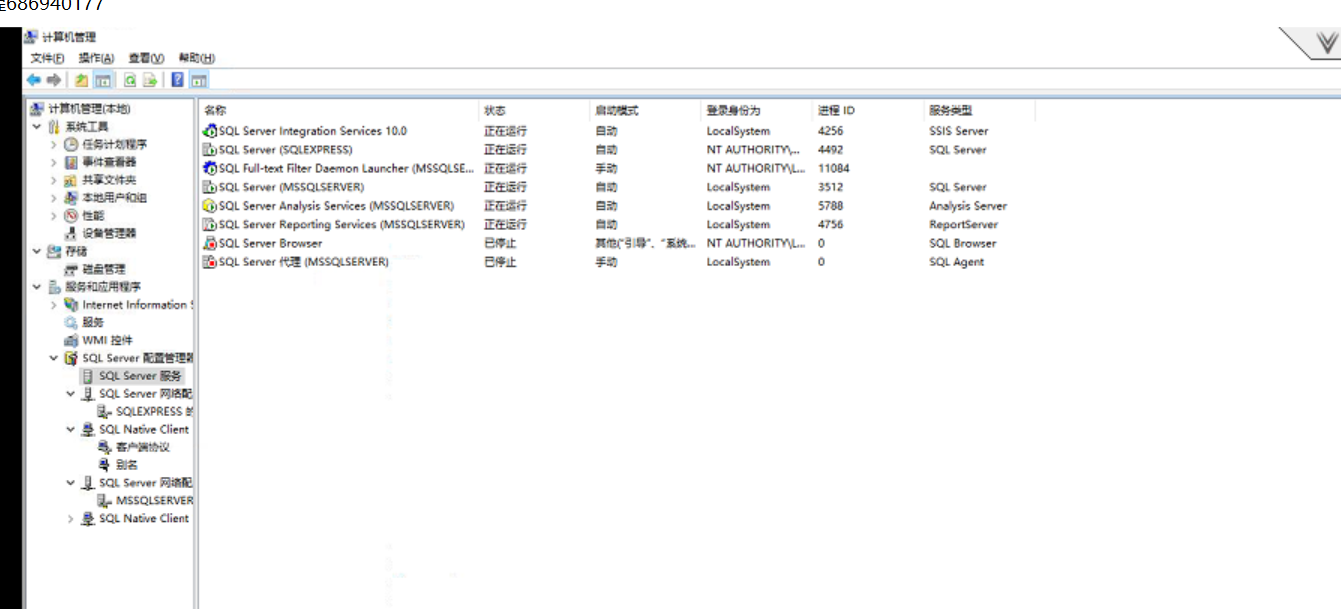Screen dimensions: 1341x609
Task: Select the SQLEXPRESS protocols tree item
Action: [154, 411]
